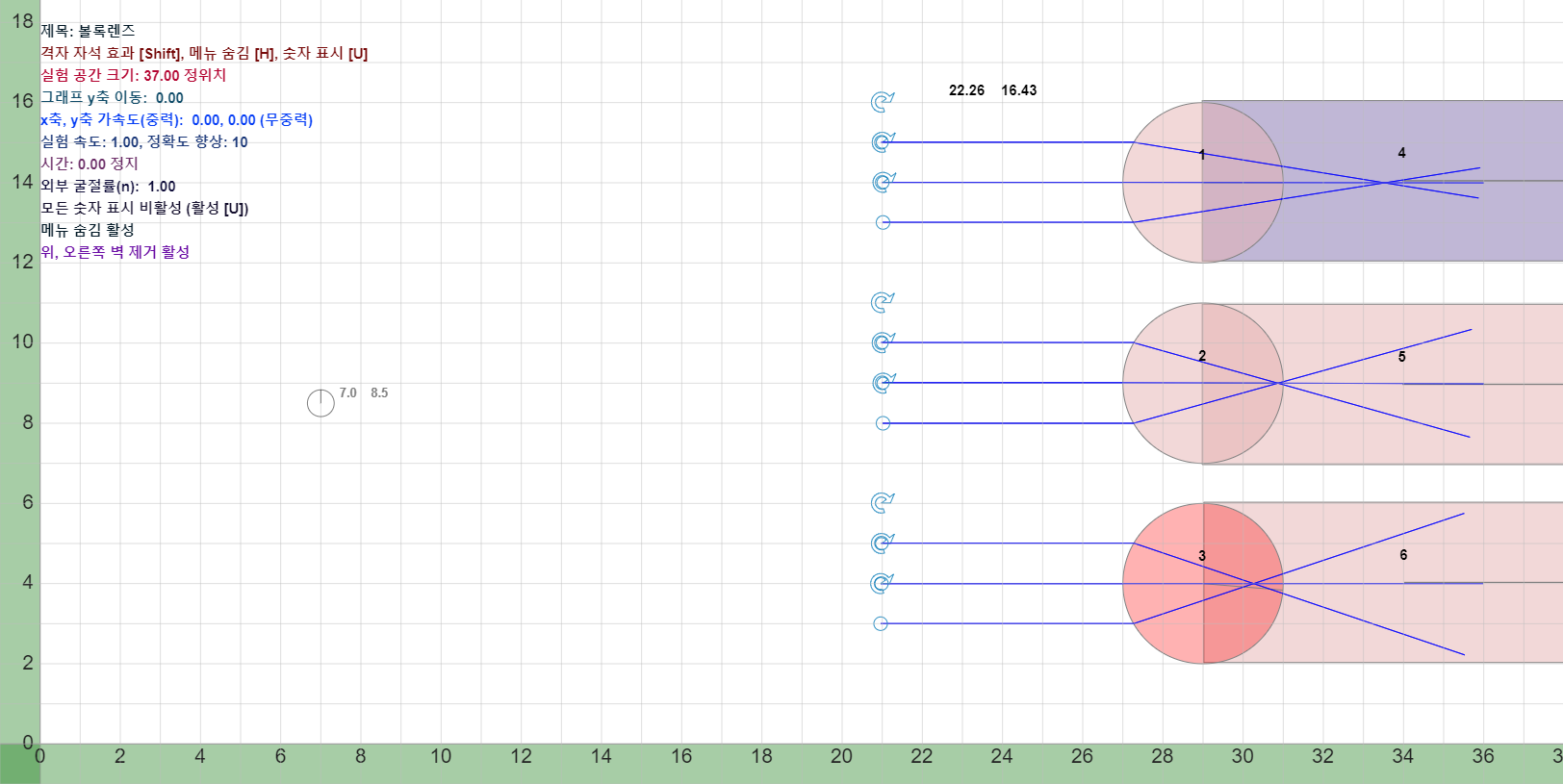
Task: Click the title line '제목: 볼록렌즈'
Action: coord(88,31)
